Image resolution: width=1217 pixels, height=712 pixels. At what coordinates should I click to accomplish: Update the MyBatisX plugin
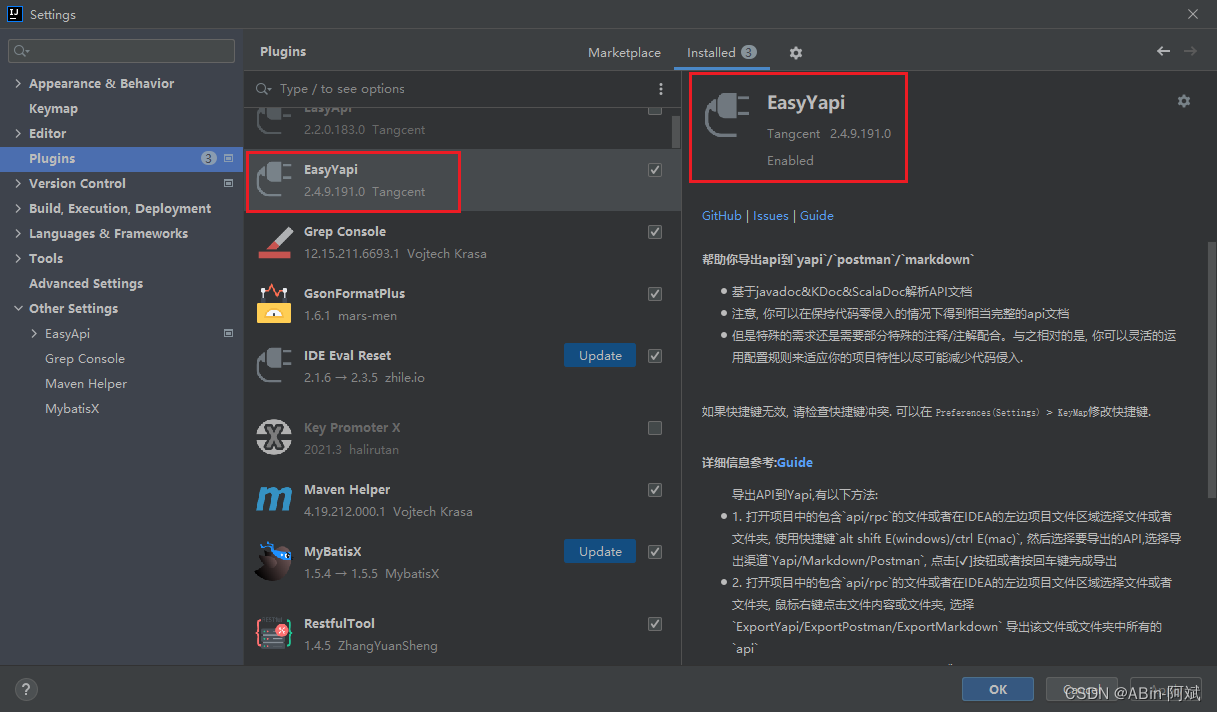click(x=600, y=551)
